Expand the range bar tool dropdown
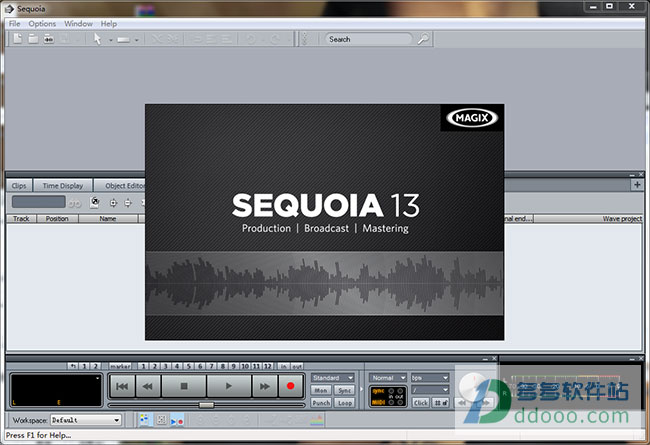This screenshot has height=445, width=650. coord(136,40)
